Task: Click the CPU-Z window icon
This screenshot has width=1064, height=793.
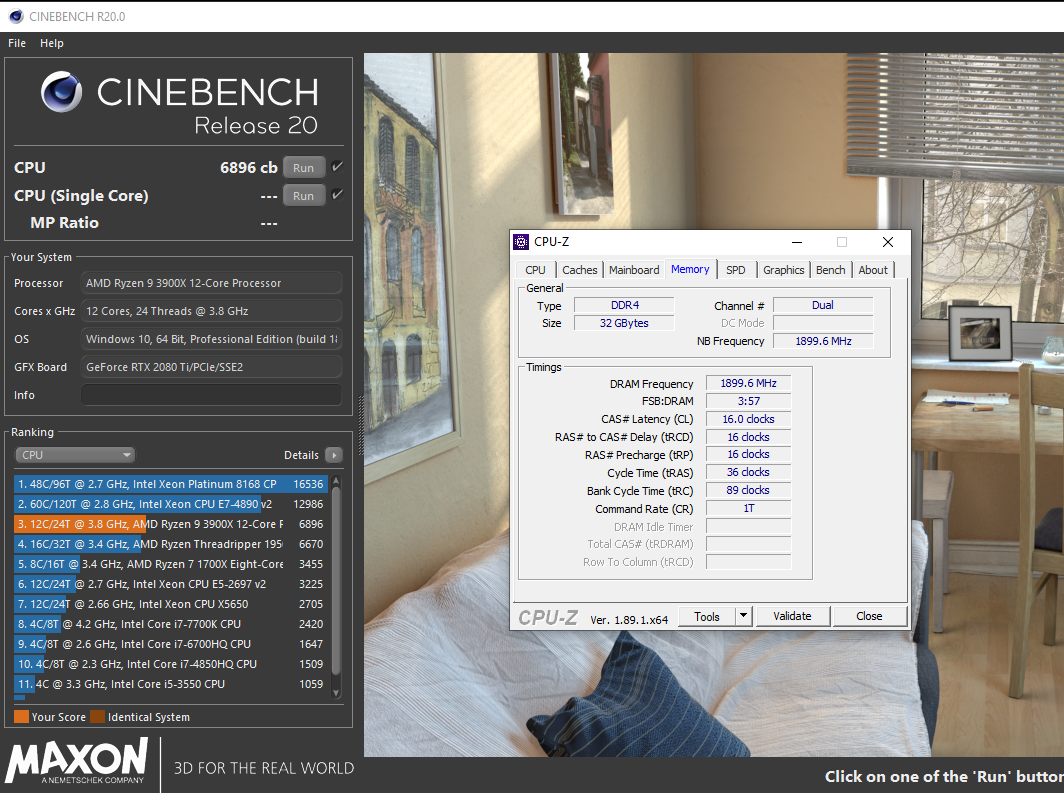Action: 520,241
